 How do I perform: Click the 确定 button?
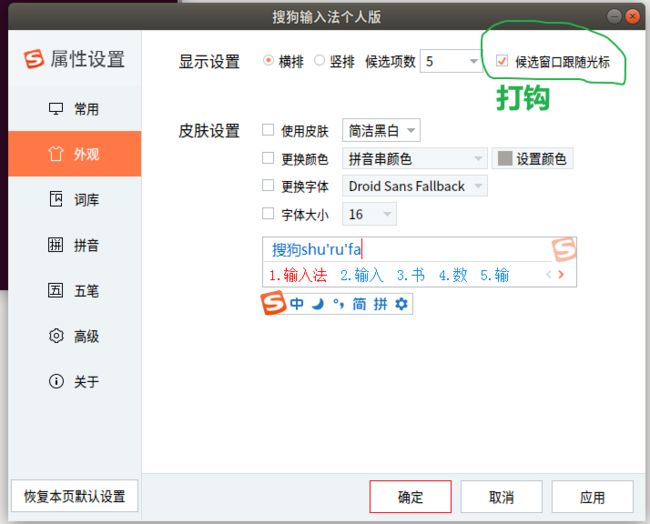(410, 497)
